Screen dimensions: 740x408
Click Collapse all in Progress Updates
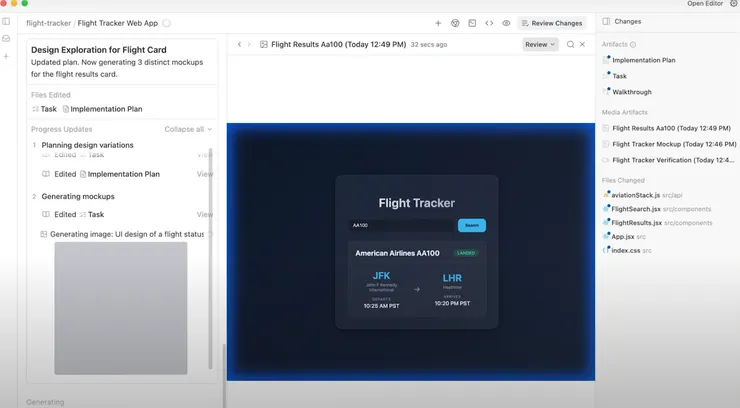click(188, 129)
